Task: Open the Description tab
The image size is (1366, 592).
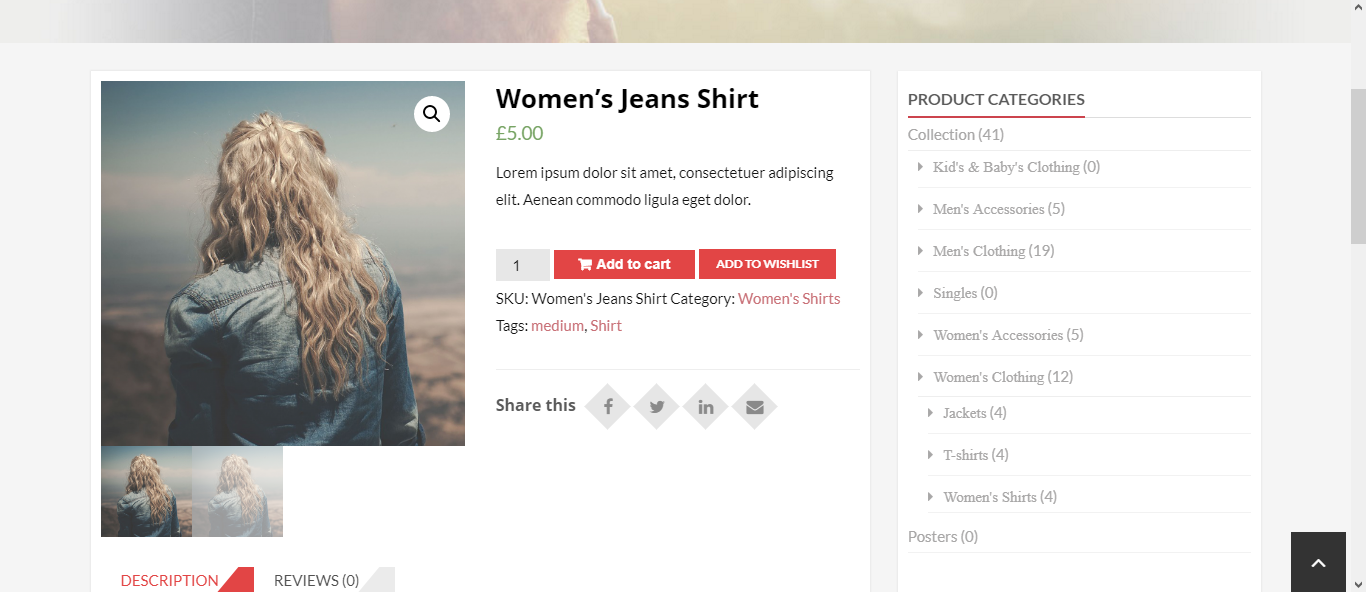Action: (169, 580)
